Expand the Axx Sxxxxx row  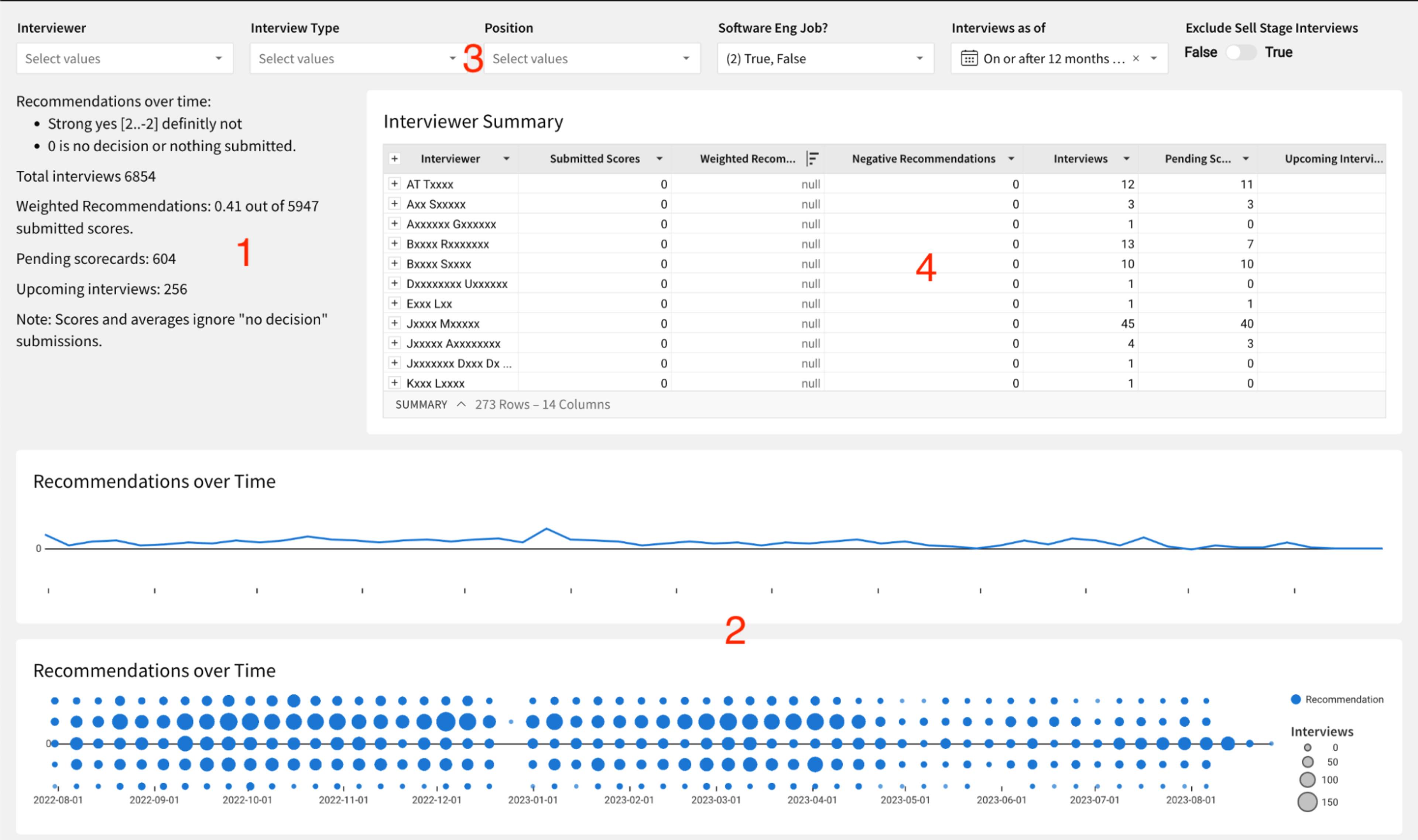click(x=395, y=203)
